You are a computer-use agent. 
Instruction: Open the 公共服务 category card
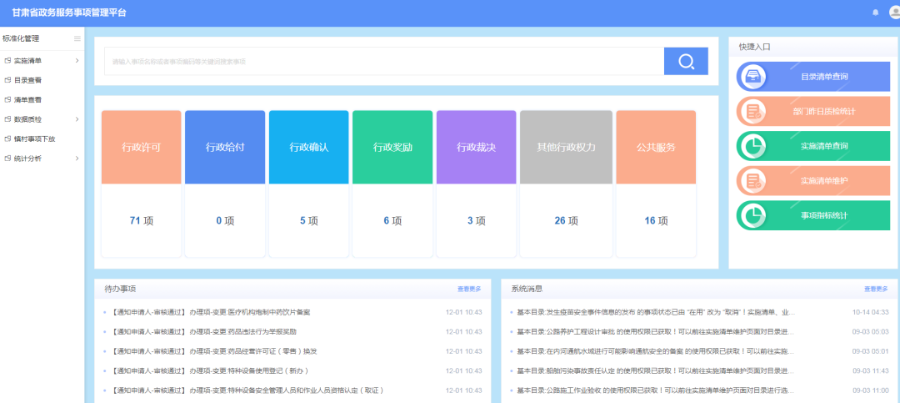656,147
